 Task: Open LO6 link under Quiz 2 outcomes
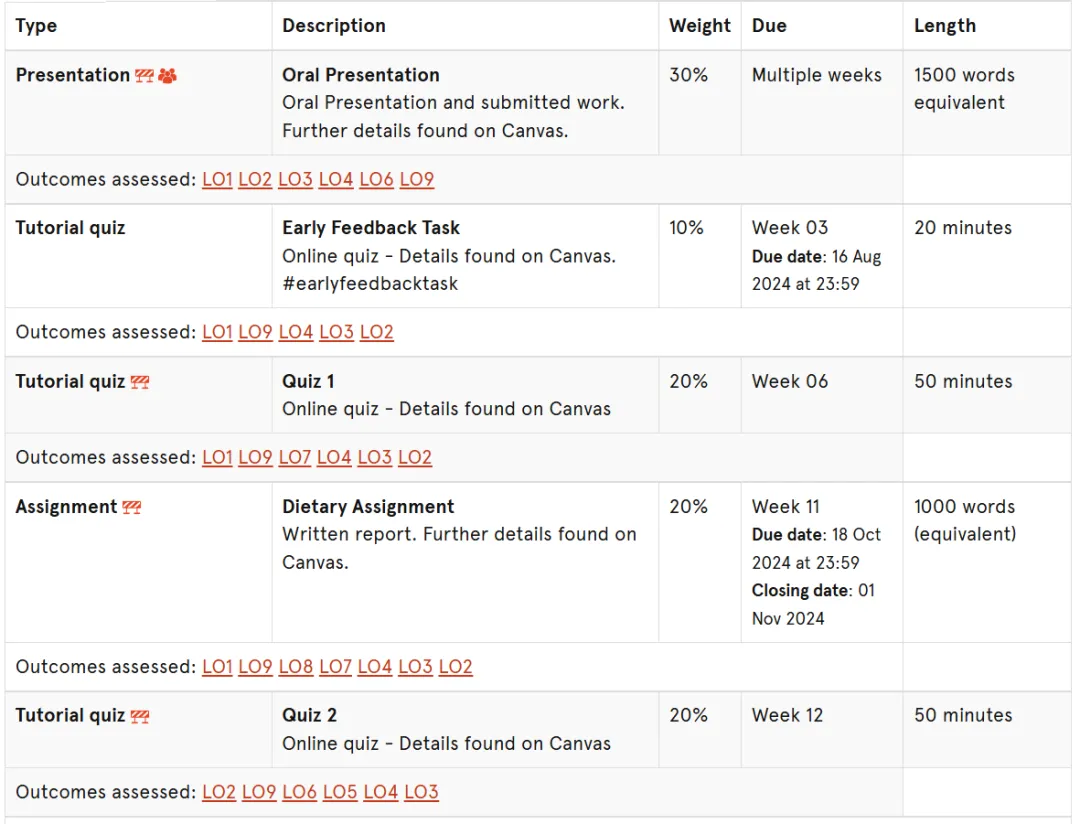point(300,793)
